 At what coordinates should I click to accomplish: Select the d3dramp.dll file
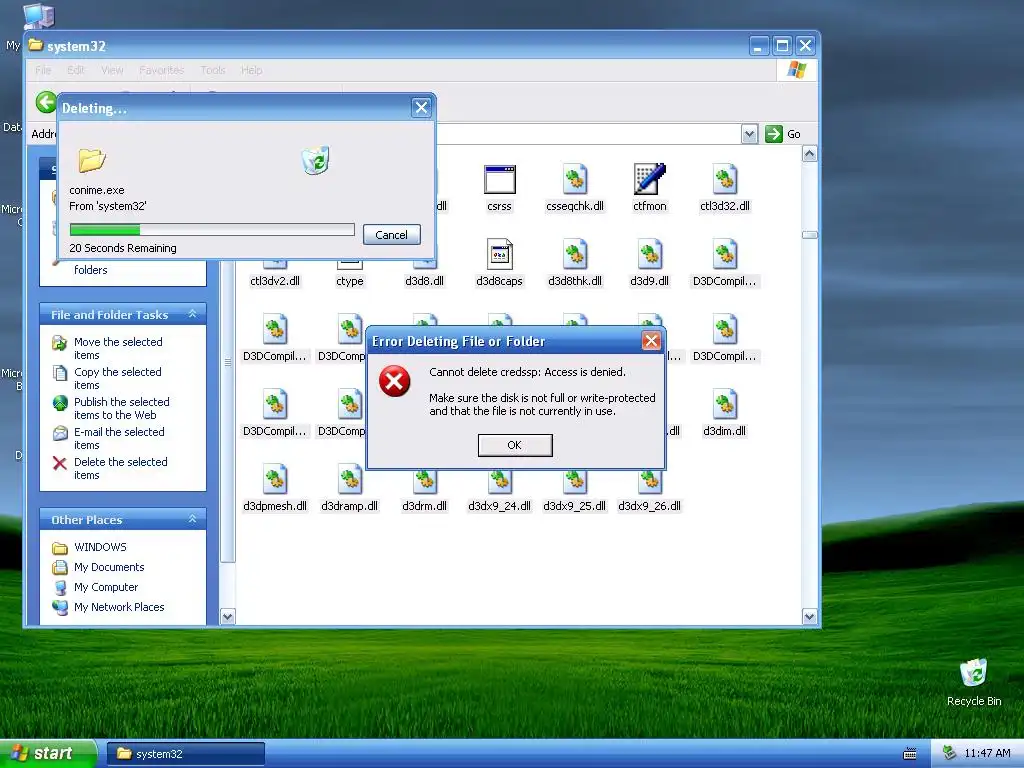tap(349, 488)
